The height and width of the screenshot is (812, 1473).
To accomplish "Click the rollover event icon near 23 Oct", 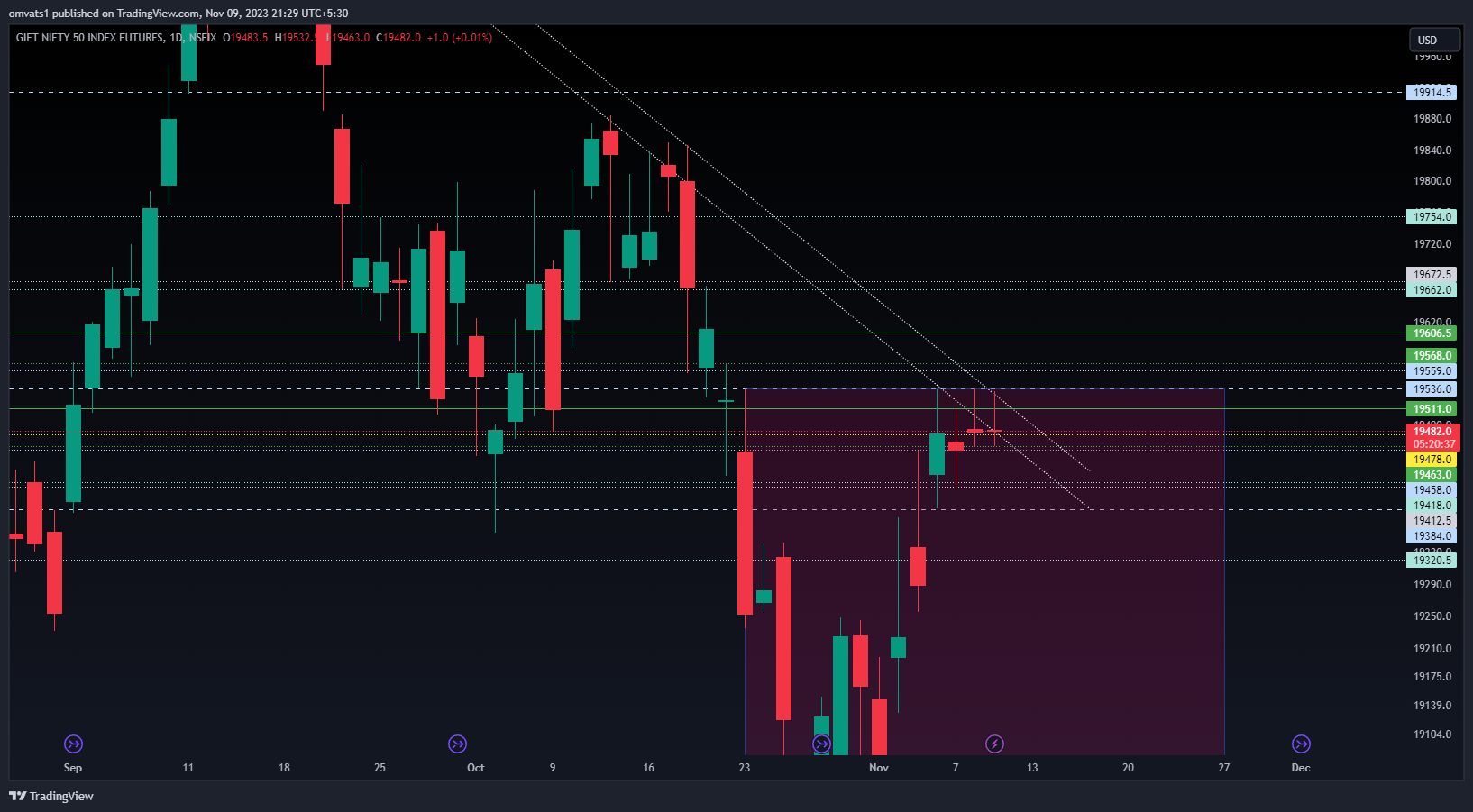I will [821, 744].
